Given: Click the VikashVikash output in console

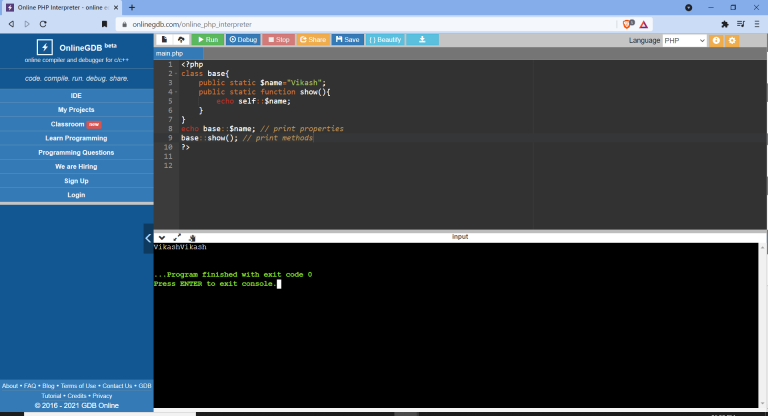Looking at the screenshot, I should tap(180, 247).
